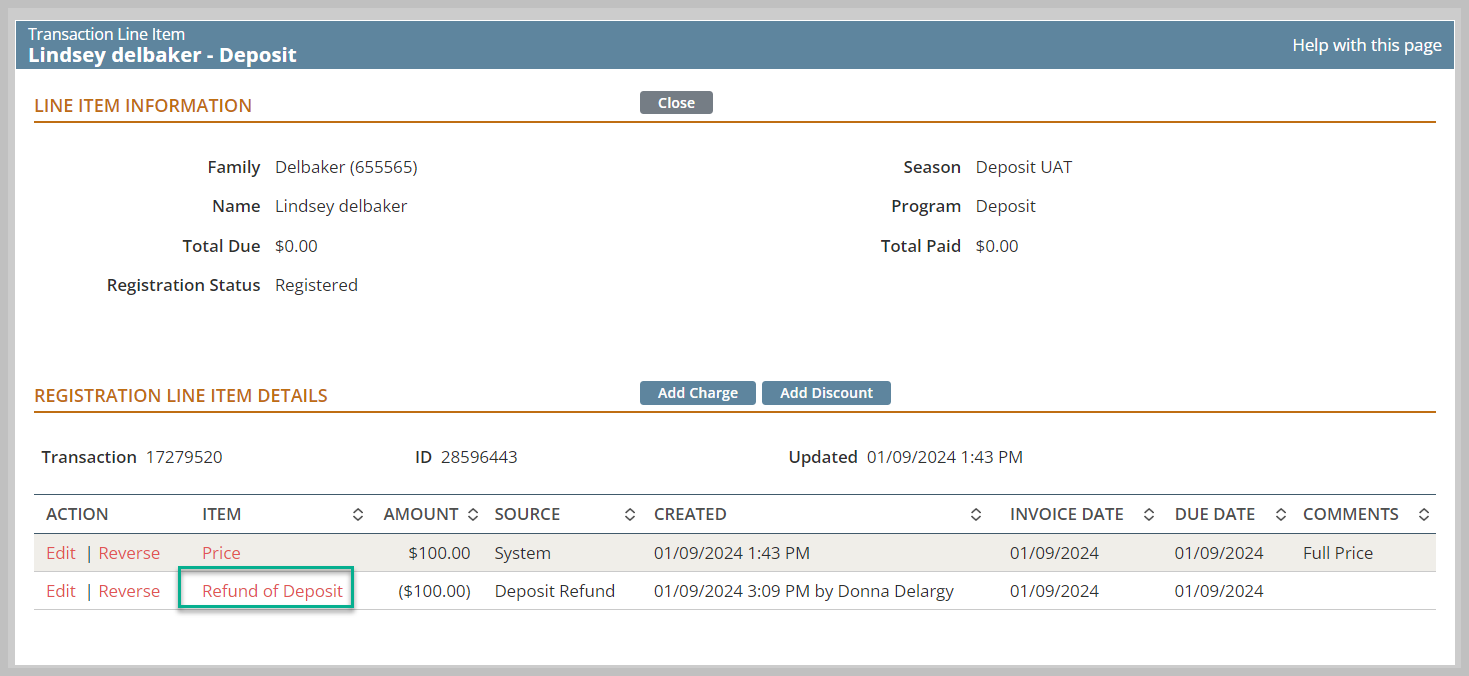Click the Deposit Refund source cell
The width and height of the screenshot is (1469, 676).
(555, 591)
